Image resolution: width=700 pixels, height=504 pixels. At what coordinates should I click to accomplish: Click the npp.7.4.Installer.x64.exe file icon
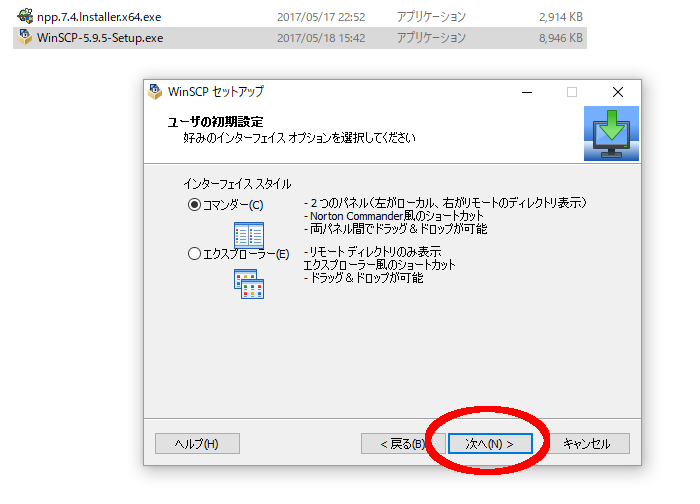[25, 17]
